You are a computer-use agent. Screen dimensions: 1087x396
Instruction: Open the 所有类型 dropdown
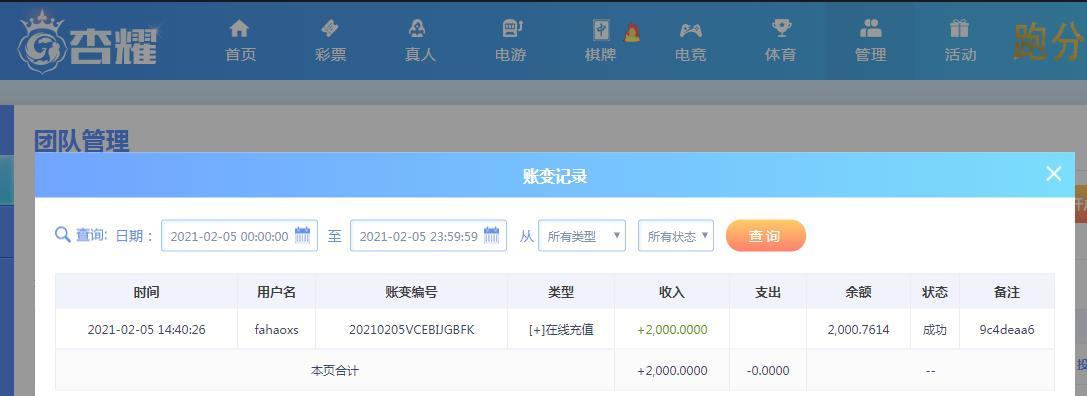(582, 236)
